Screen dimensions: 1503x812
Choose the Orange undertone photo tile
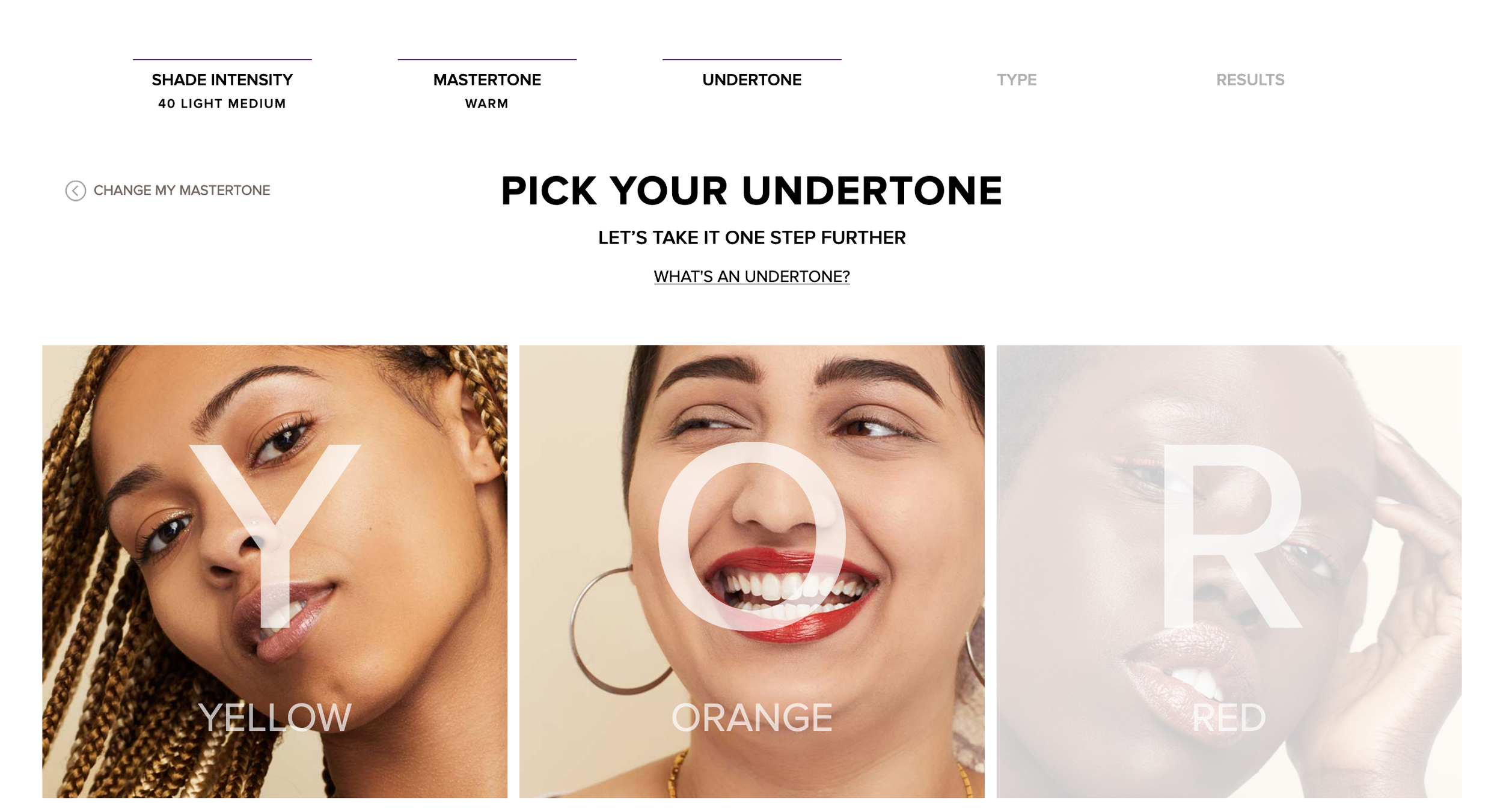(751, 571)
